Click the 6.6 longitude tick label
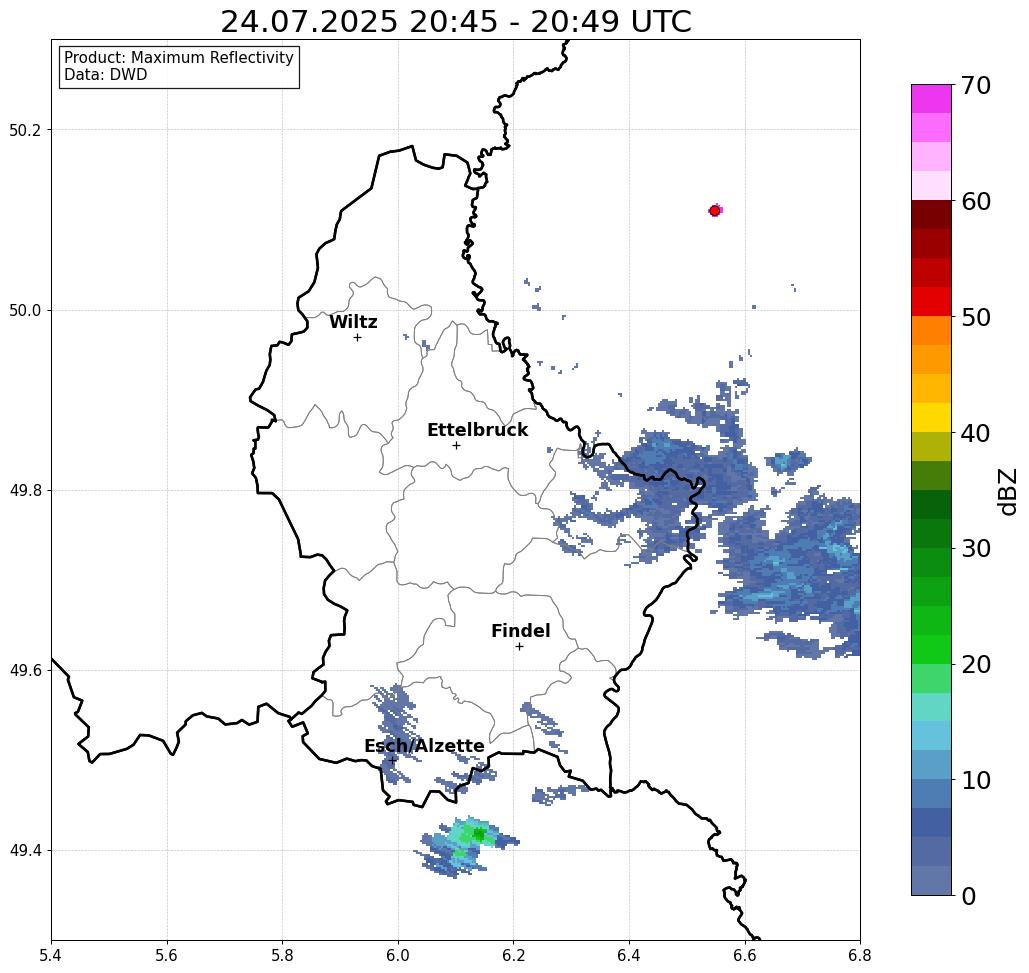Viewport: 1029px width, 973px height. coord(744,955)
